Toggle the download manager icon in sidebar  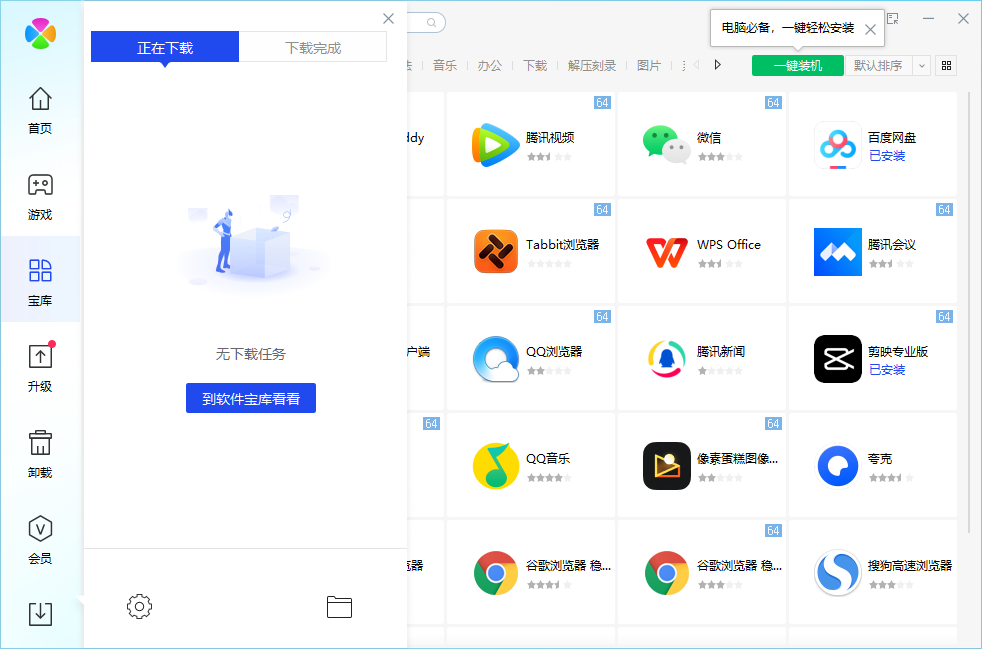(x=40, y=614)
